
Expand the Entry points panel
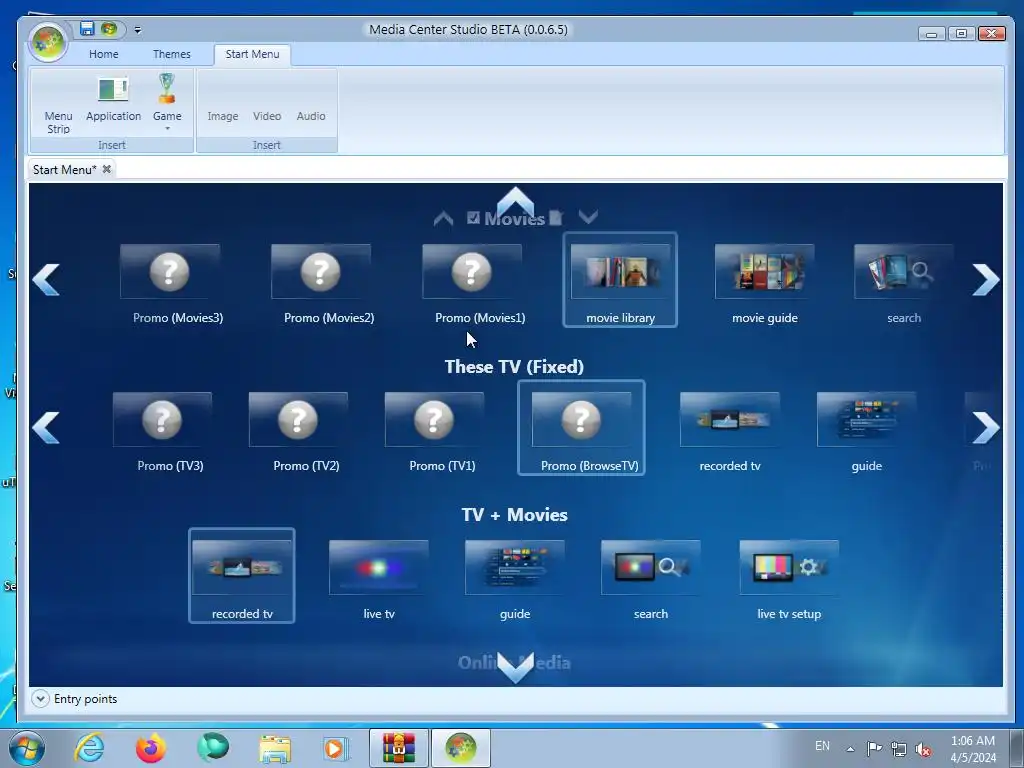click(40, 699)
